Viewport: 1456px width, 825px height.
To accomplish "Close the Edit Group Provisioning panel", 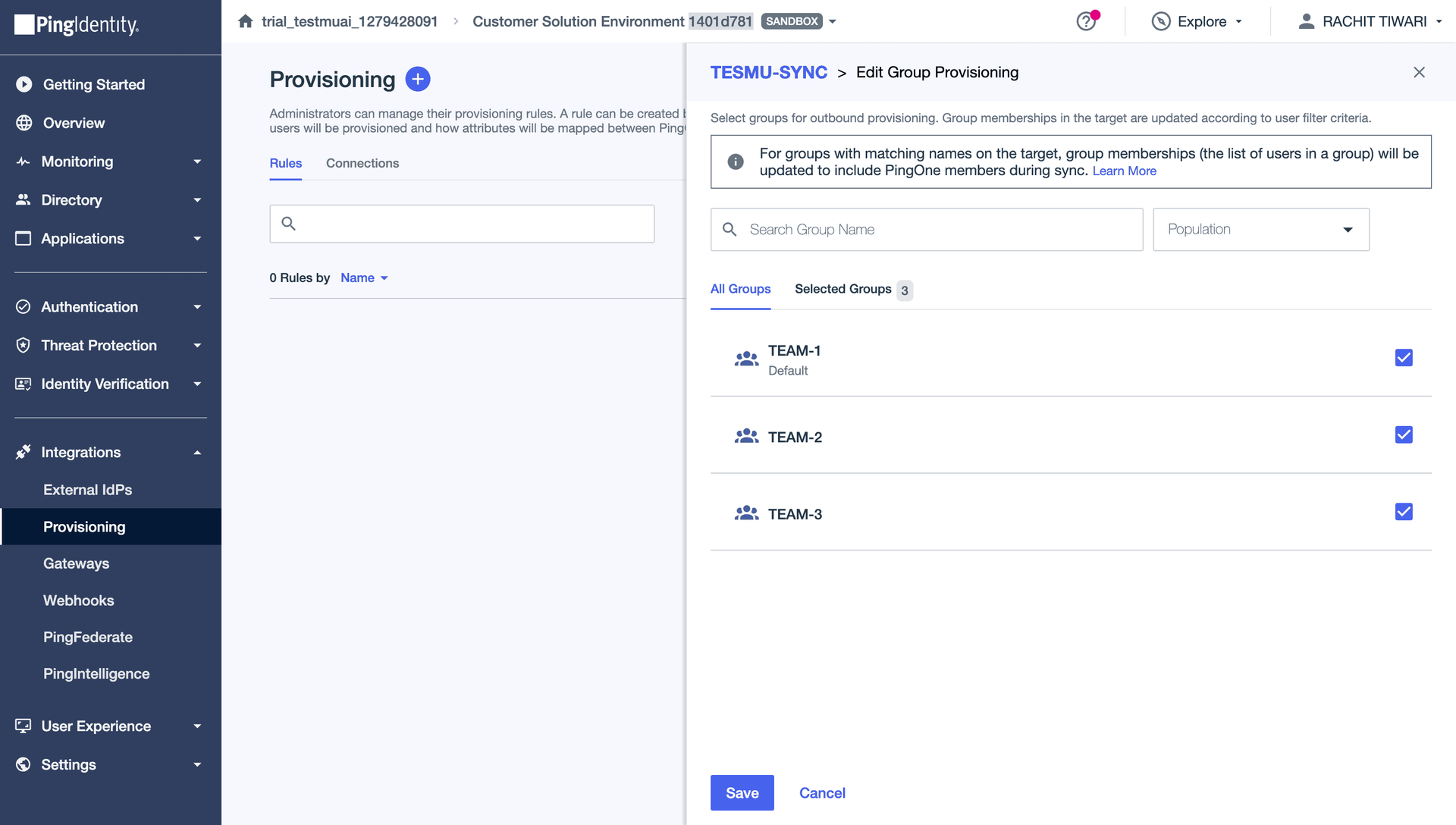I will (1419, 72).
